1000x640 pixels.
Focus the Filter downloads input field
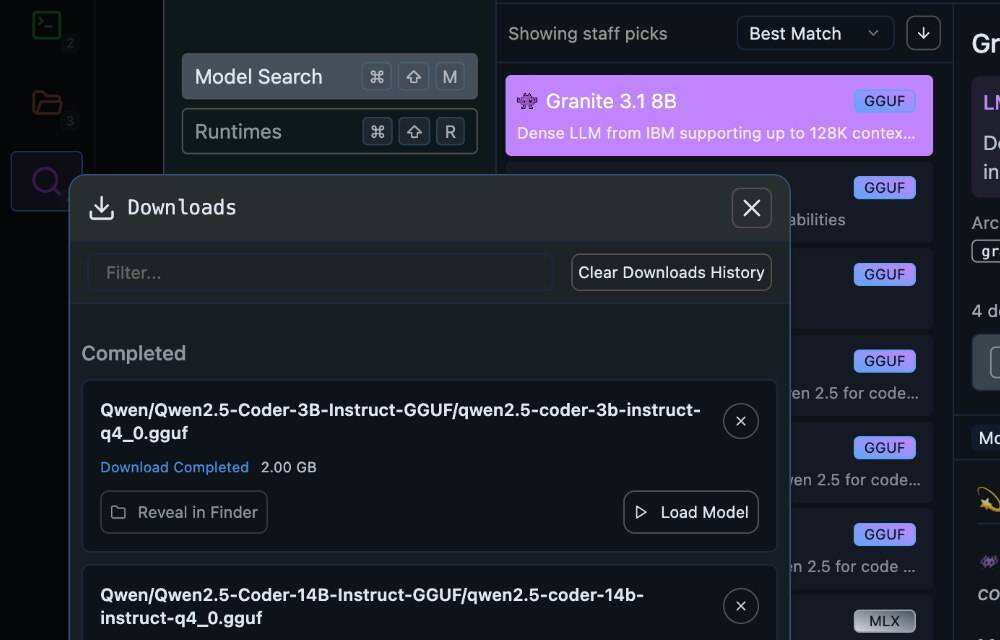320,272
